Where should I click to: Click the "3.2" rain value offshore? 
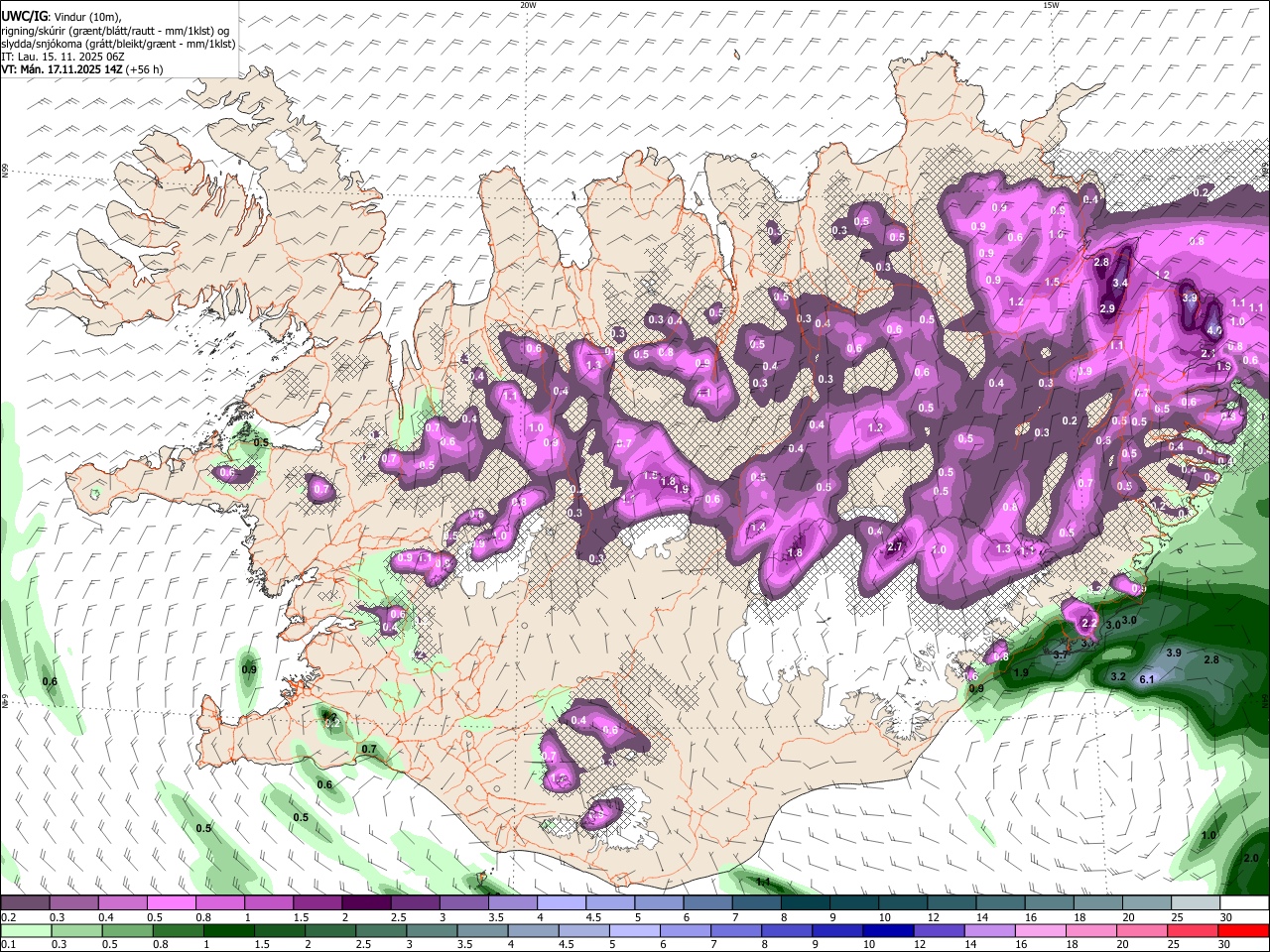pos(1118,676)
